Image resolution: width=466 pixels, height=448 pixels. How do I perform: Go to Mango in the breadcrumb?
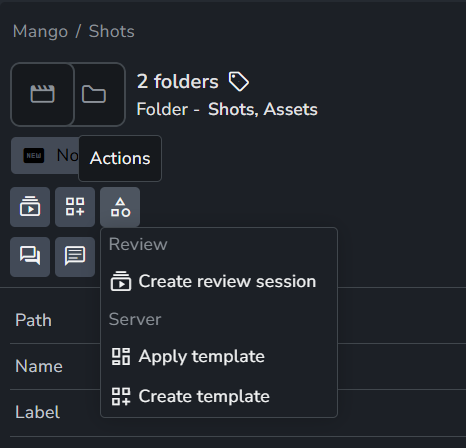40,32
